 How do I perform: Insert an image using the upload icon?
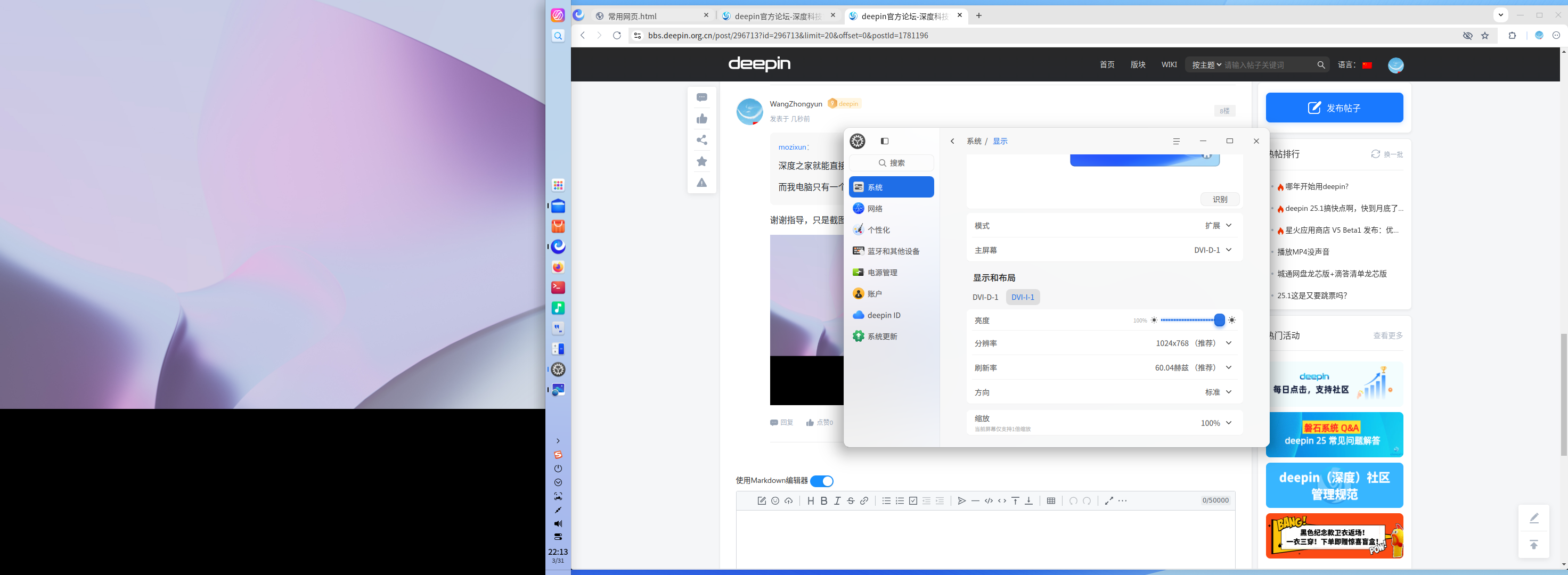coord(789,501)
